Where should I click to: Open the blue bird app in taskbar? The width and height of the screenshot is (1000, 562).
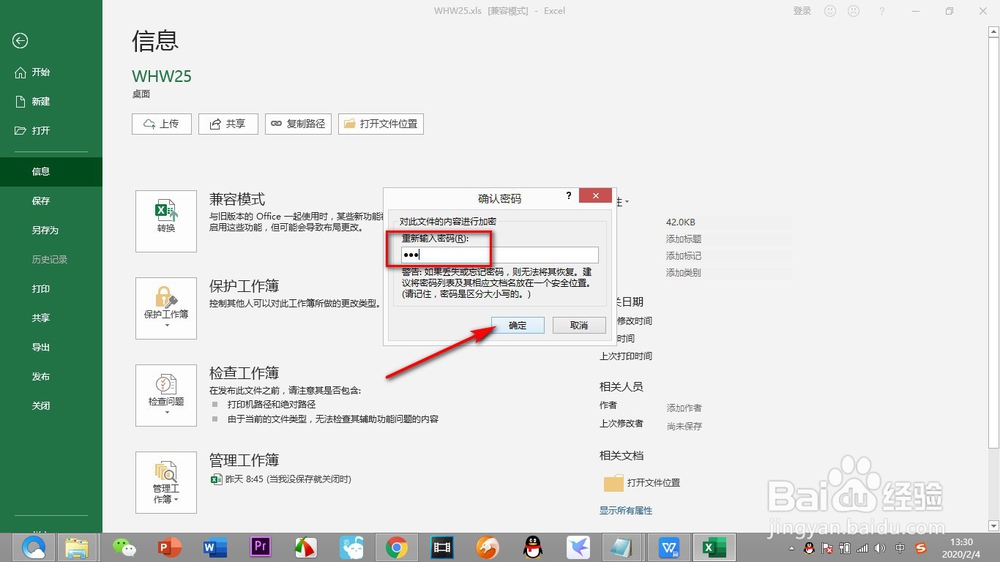coord(578,547)
